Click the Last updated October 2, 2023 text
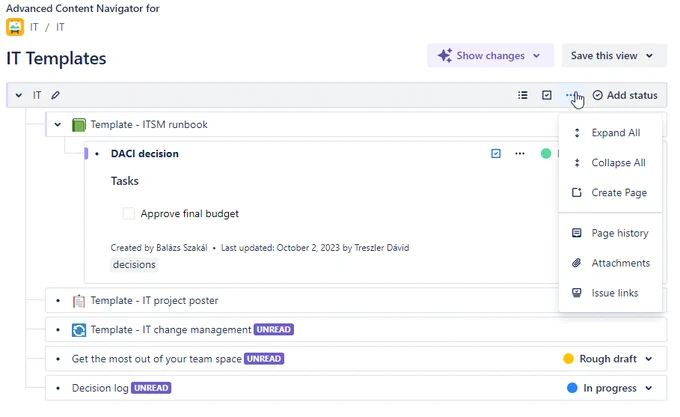The width and height of the screenshot is (680, 417). point(315,248)
